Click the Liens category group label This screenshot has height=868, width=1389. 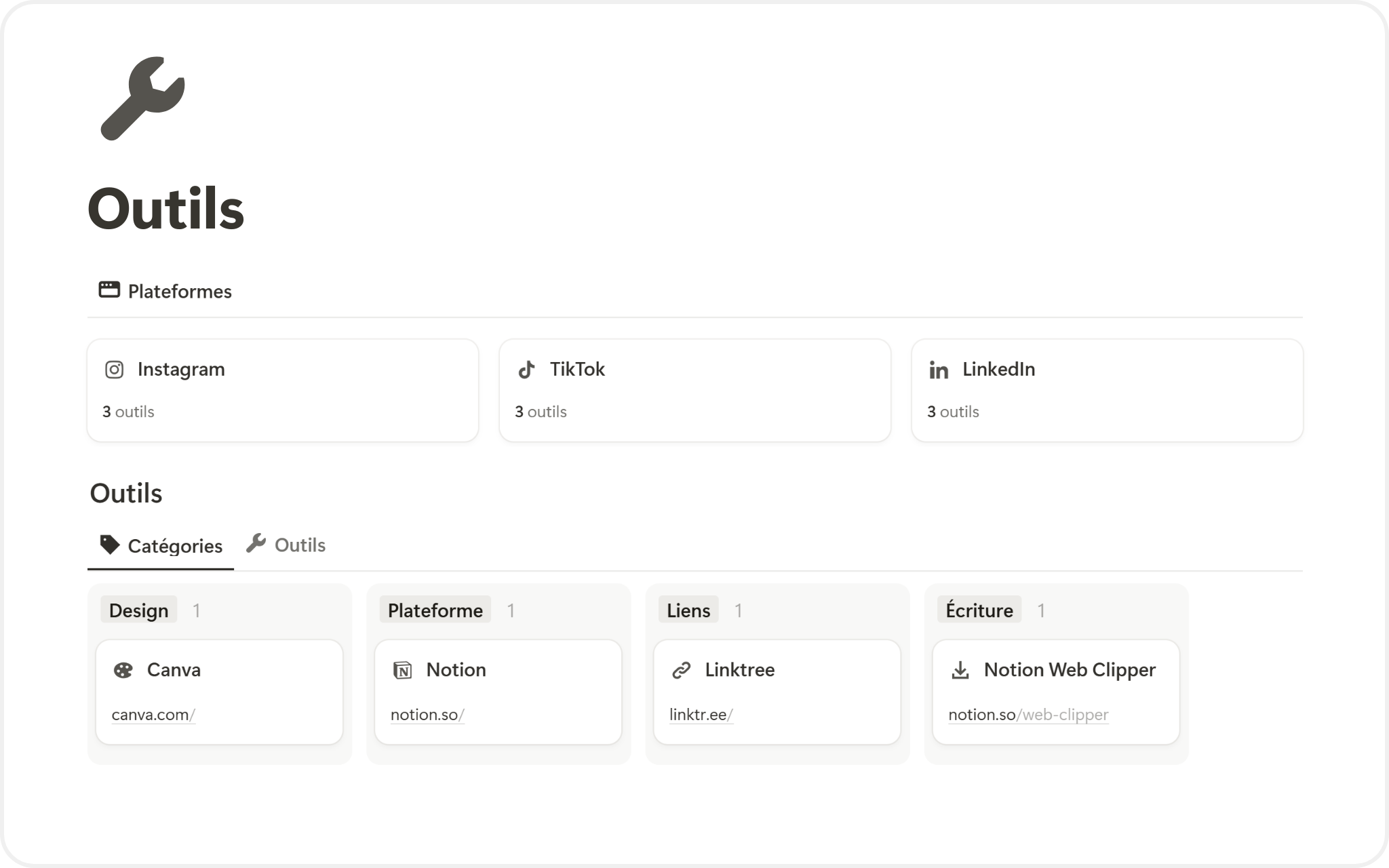pyautogui.click(x=688, y=610)
